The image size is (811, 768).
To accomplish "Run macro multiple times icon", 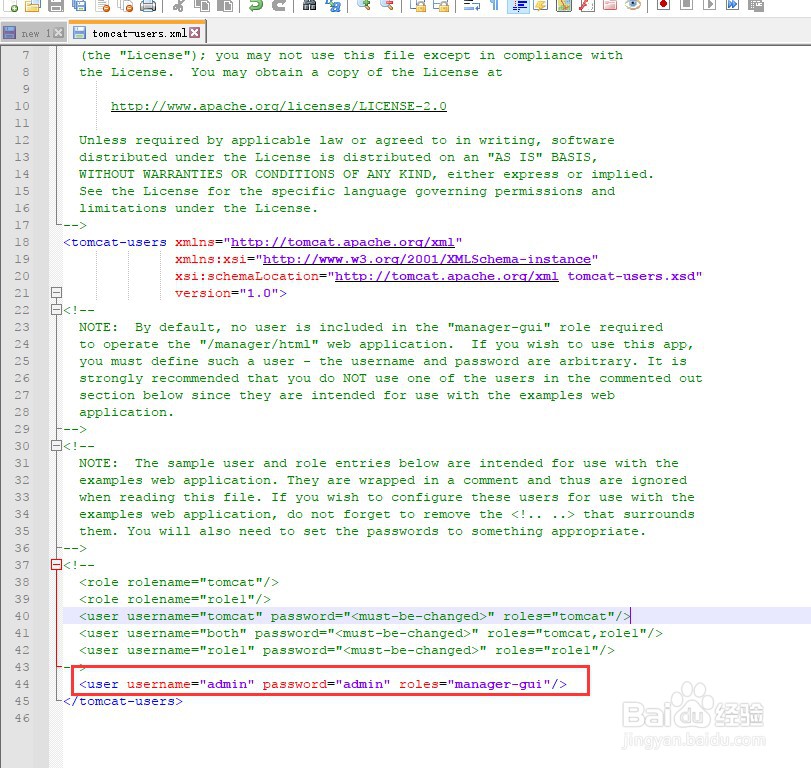I will (732, 5).
